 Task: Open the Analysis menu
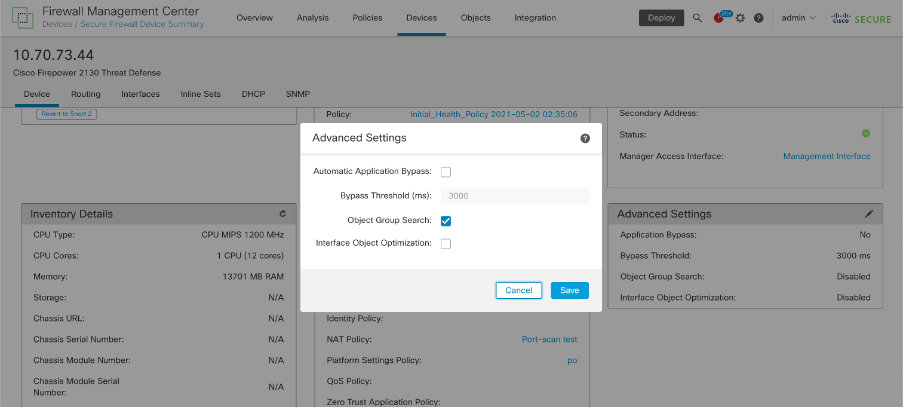(x=312, y=18)
